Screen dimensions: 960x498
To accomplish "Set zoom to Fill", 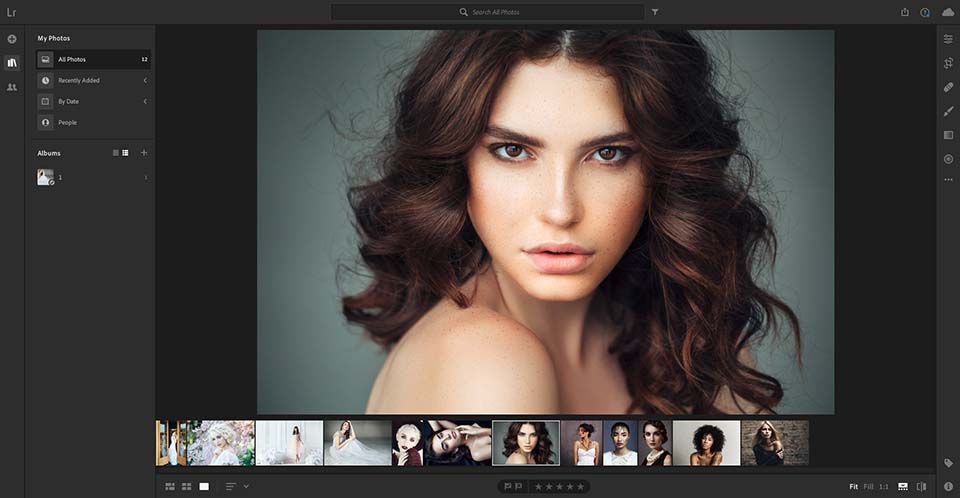I will click(868, 486).
